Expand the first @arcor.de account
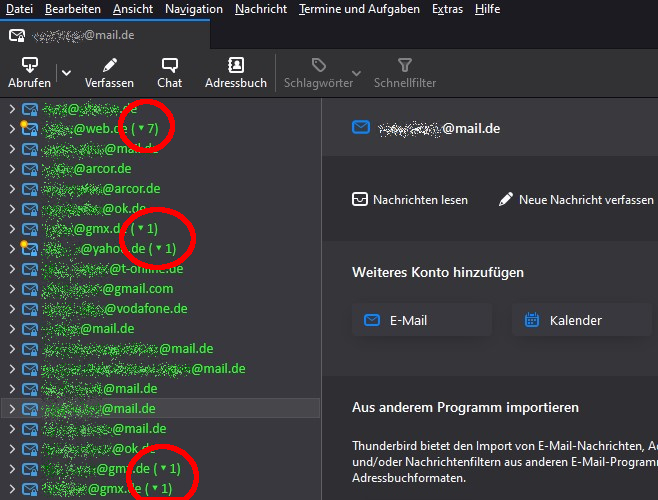Image resolution: width=658 pixels, height=500 pixels. coord(12,169)
